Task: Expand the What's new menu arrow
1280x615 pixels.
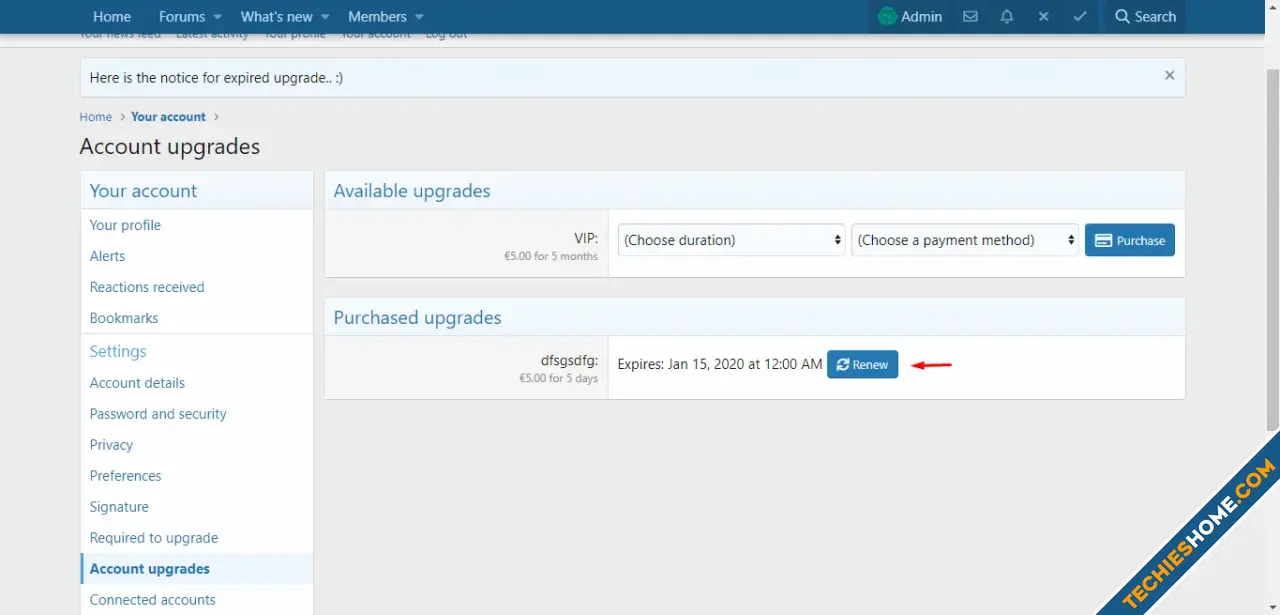Action: click(x=325, y=17)
